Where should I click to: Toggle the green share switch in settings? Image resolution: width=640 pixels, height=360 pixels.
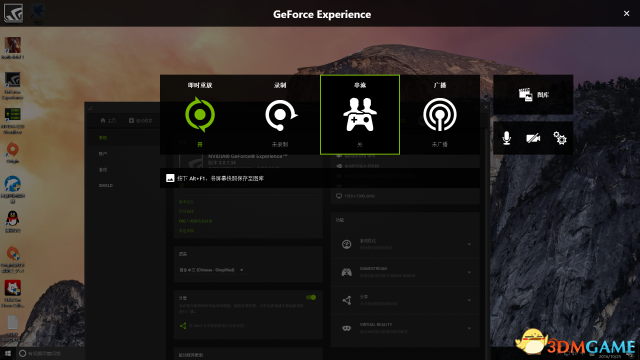click(x=311, y=297)
